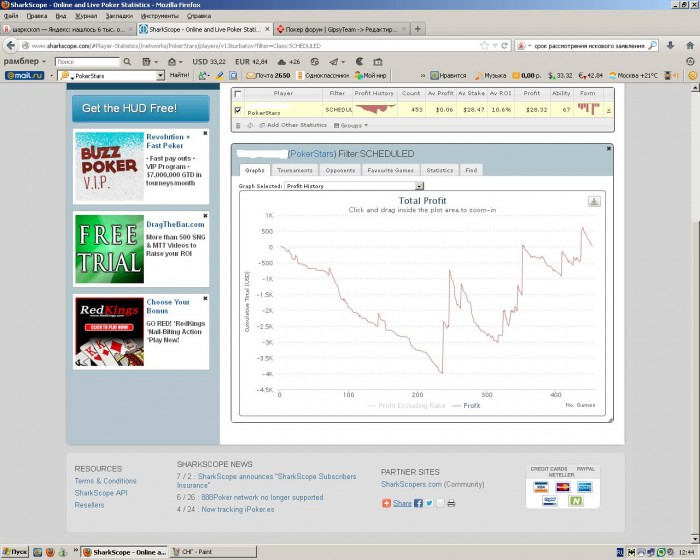Select the Find tab
700x560 pixels.
click(471, 170)
